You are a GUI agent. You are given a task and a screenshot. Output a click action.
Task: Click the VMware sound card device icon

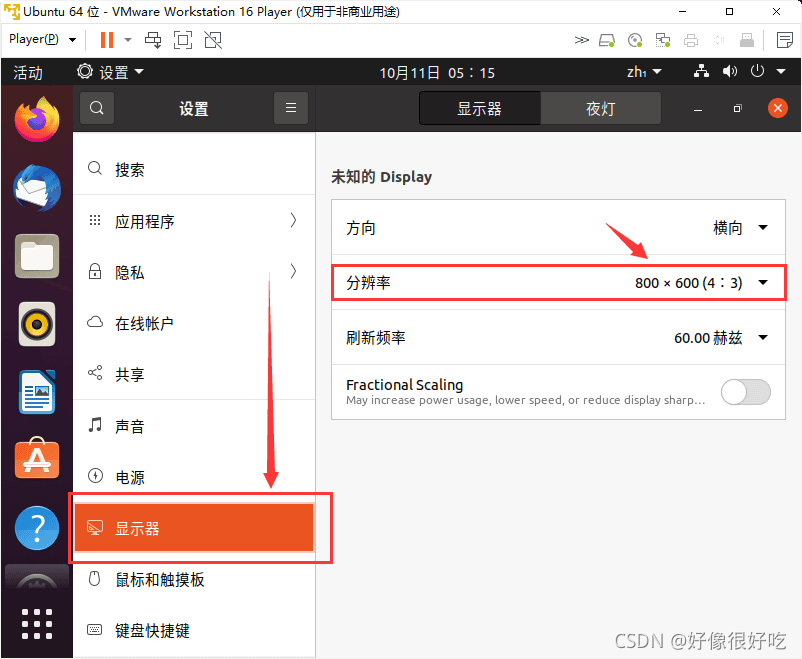719,40
